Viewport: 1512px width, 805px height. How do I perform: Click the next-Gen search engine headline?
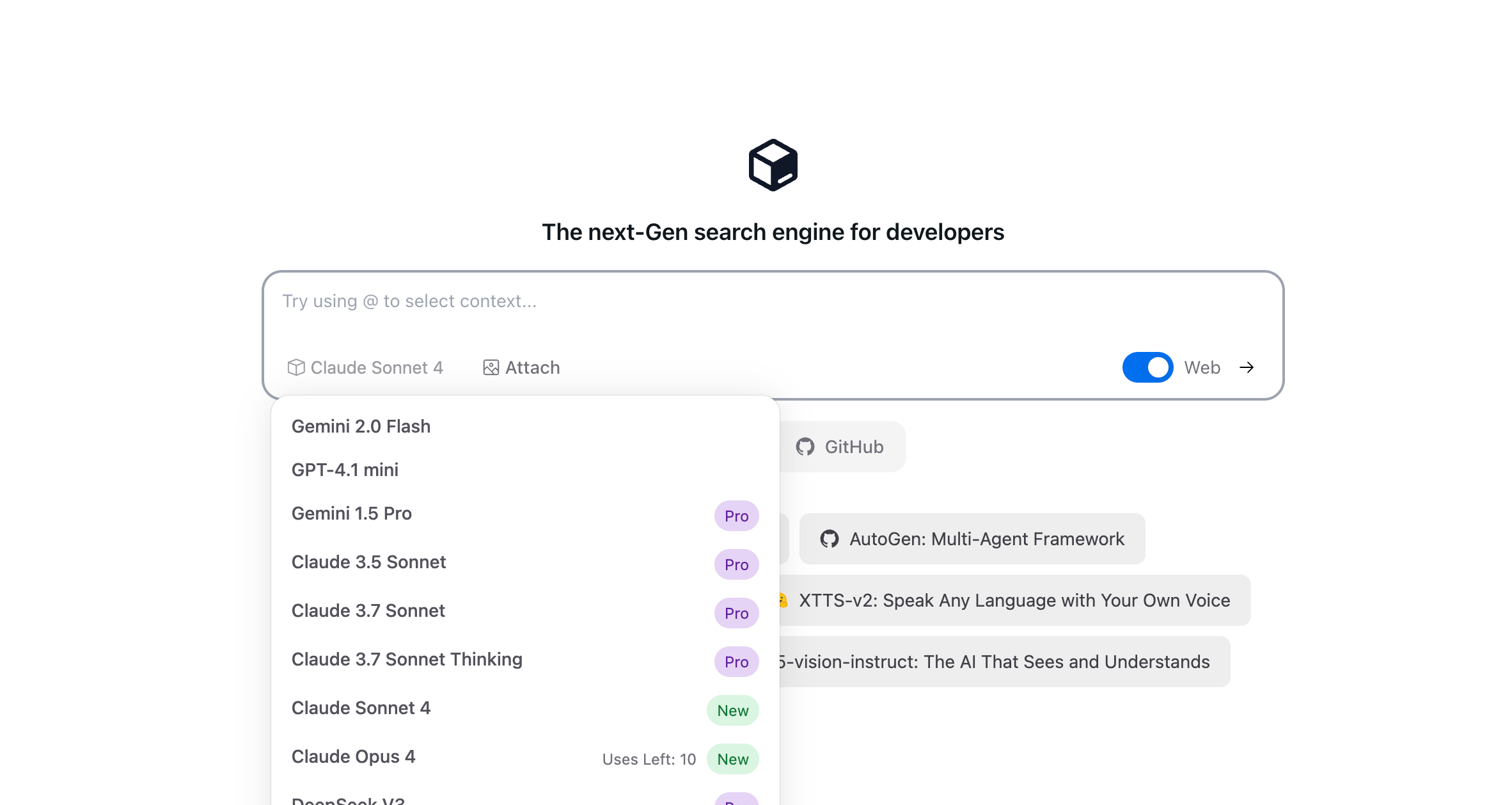click(x=773, y=232)
